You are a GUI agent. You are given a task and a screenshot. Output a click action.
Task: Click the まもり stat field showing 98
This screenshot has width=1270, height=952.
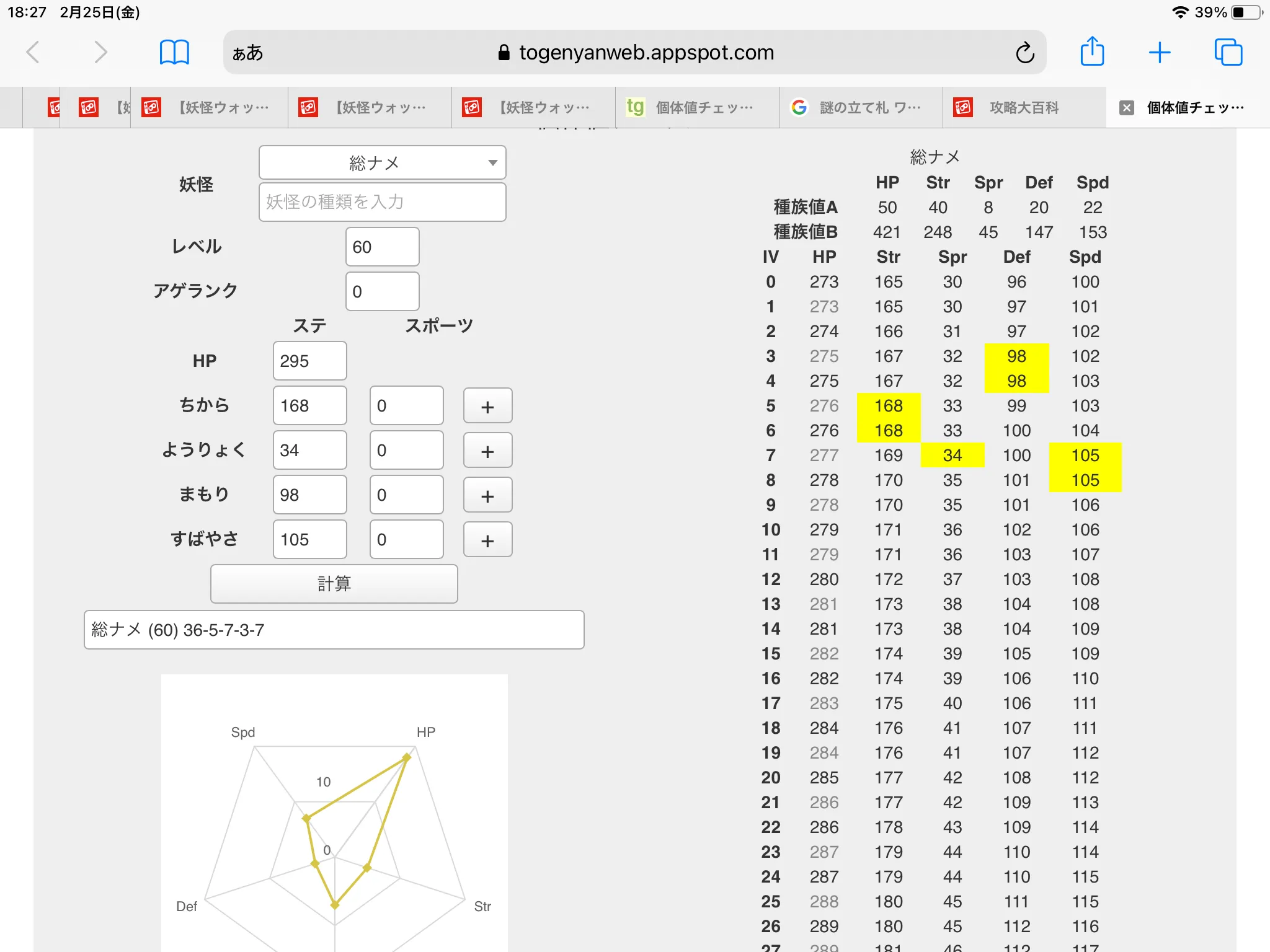point(310,495)
